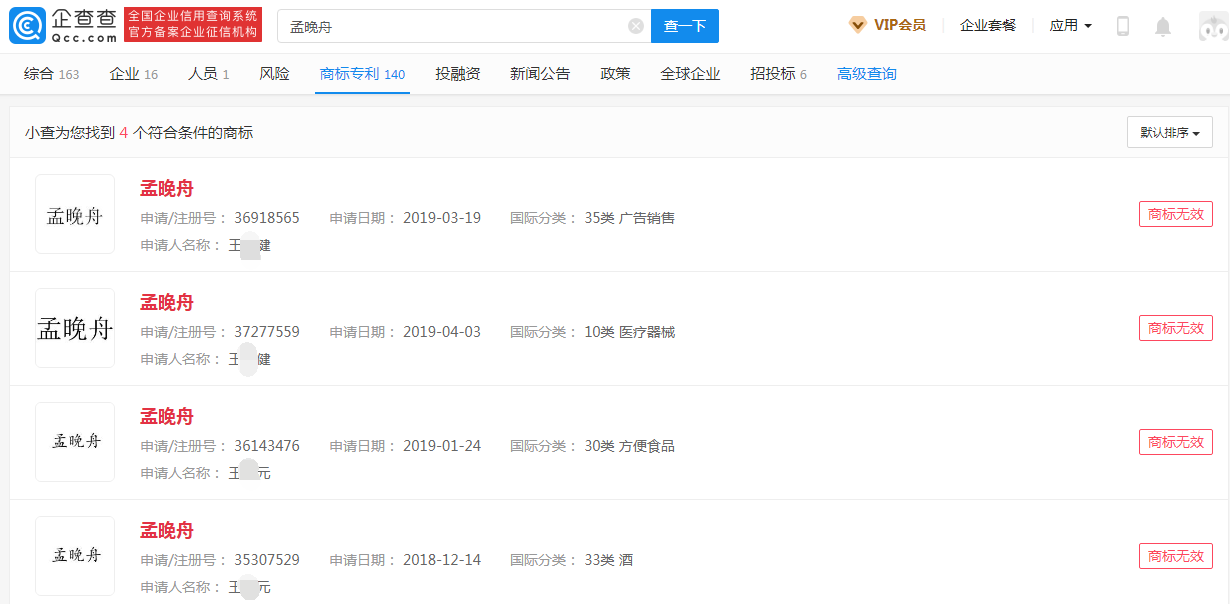Clear the search box using the X icon
Image resolution: width=1230 pixels, height=604 pixels.
point(634,25)
